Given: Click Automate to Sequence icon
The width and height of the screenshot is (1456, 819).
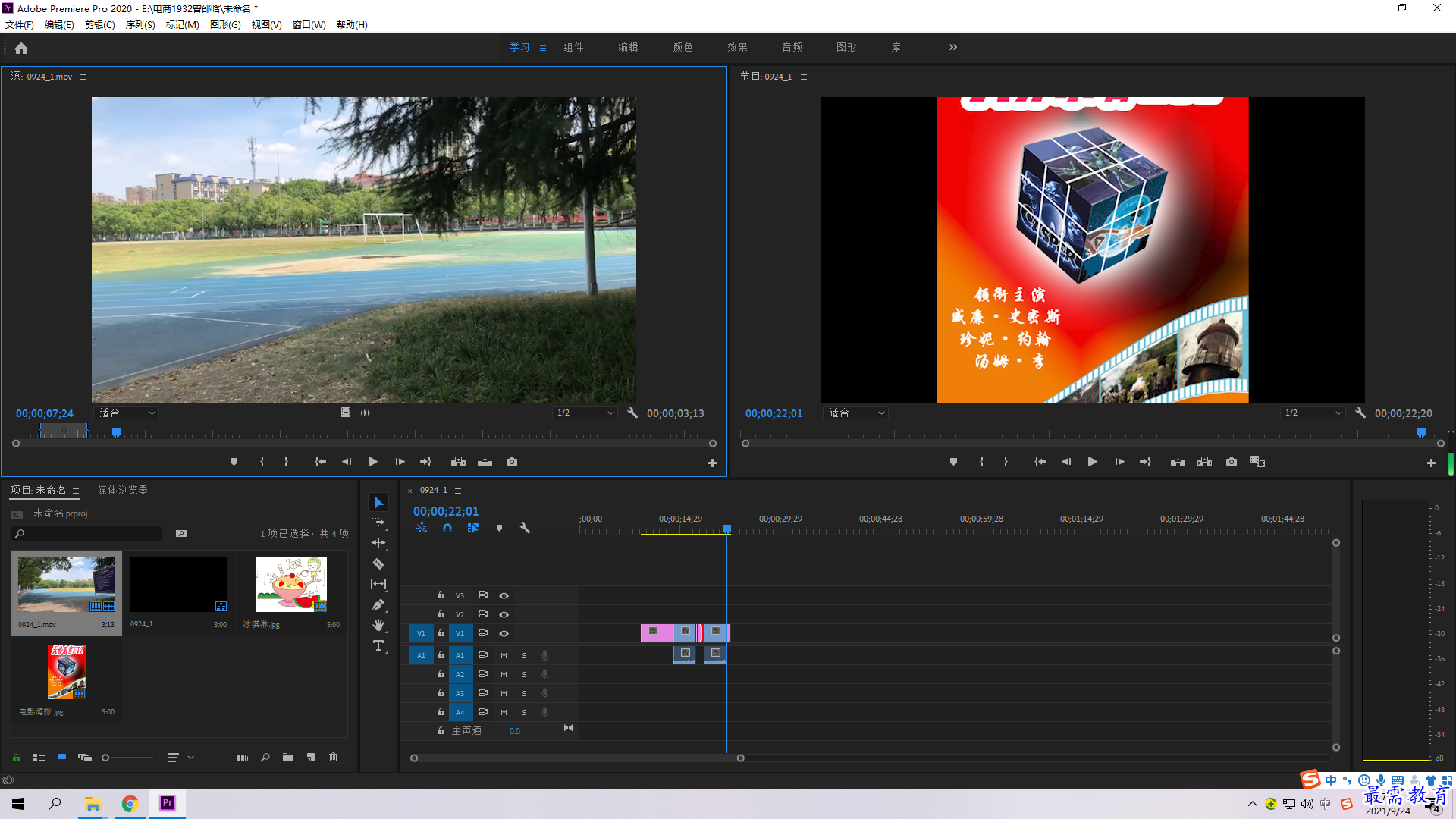Looking at the screenshot, I should coord(242,758).
